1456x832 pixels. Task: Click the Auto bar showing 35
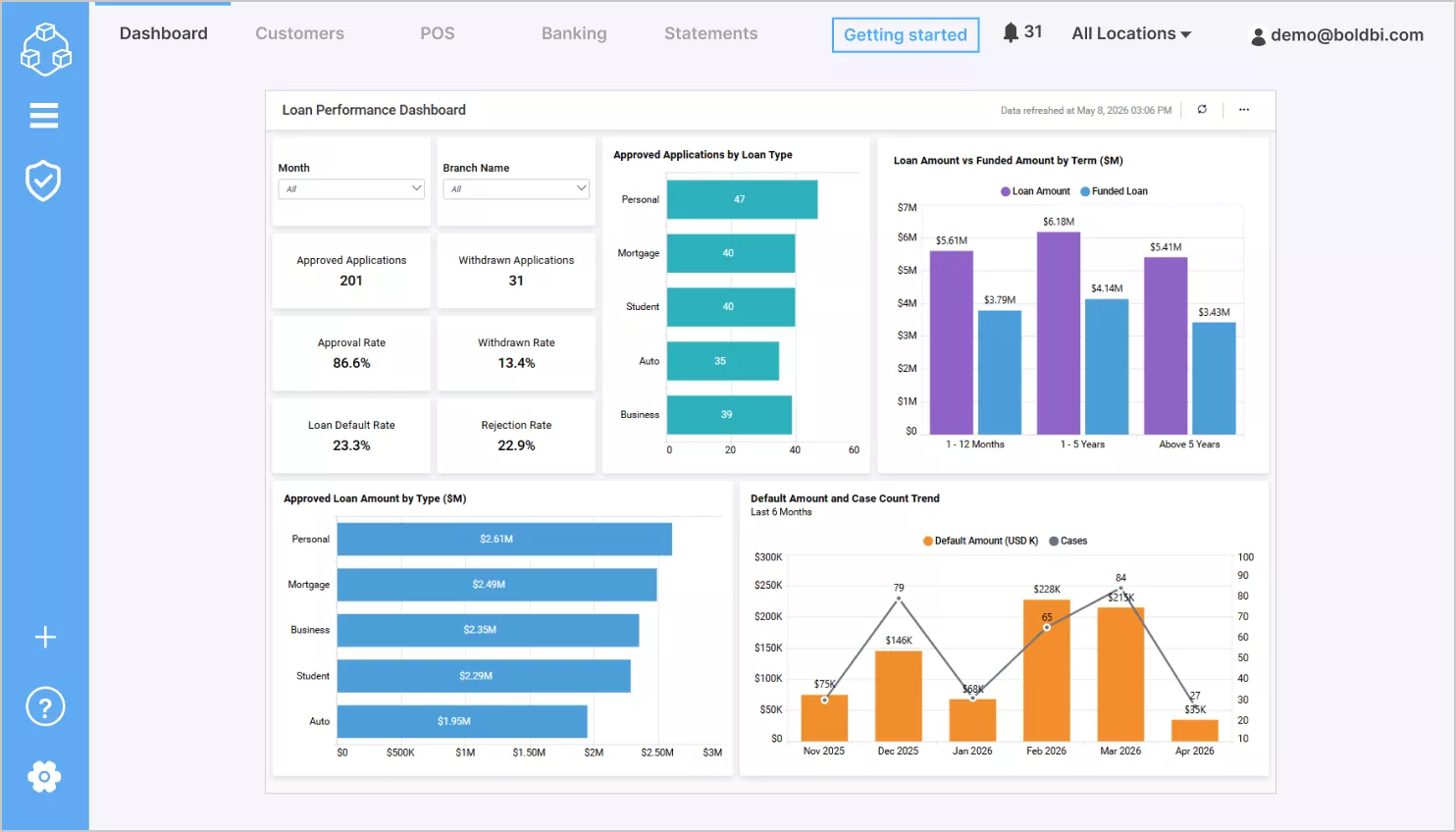(723, 361)
